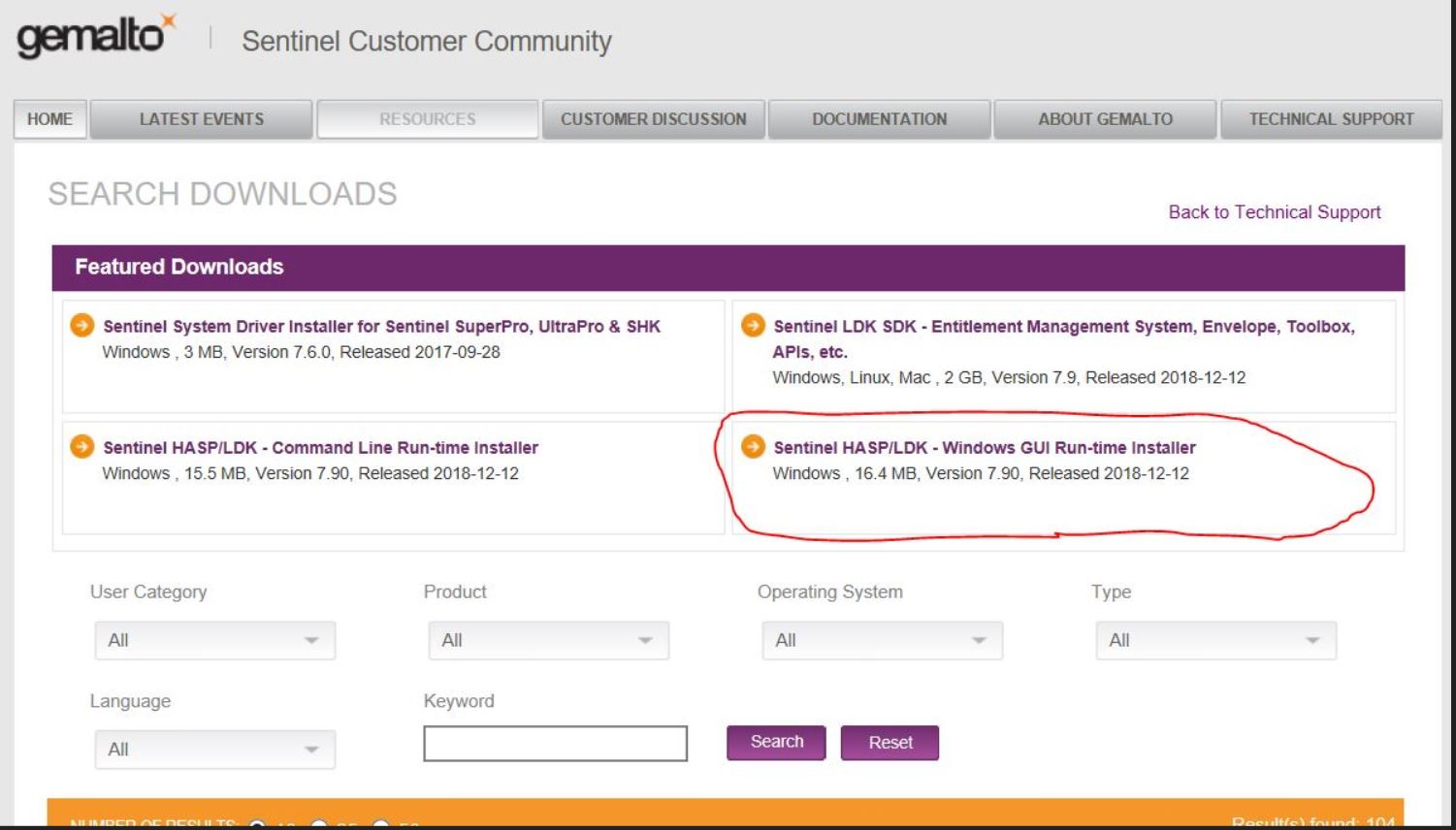The width and height of the screenshot is (1456, 830).
Task: Switch to the CUSTOMER DISCUSSION tab
Action: pyautogui.click(x=654, y=119)
